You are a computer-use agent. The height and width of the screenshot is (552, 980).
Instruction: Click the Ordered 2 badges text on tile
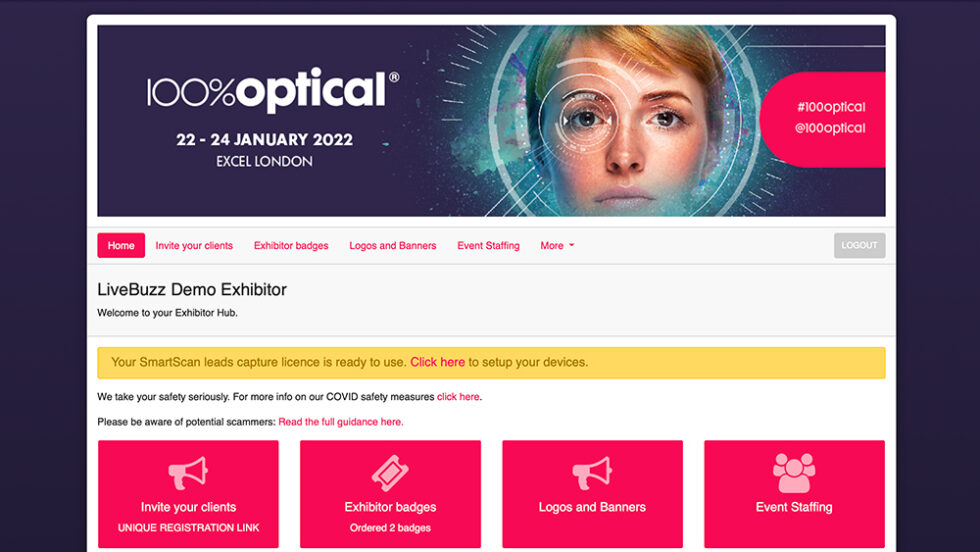click(390, 527)
